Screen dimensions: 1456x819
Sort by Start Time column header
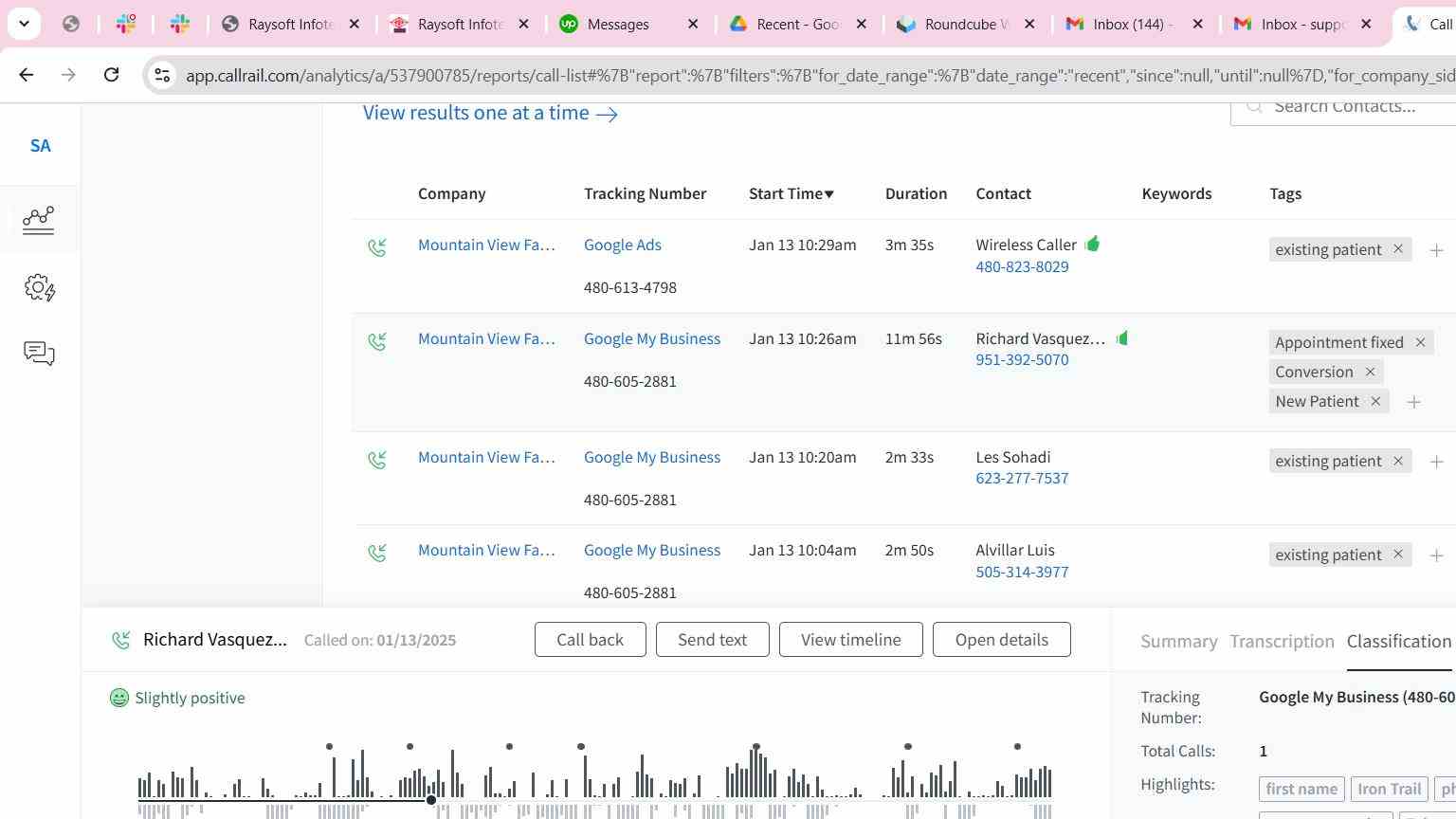click(792, 193)
